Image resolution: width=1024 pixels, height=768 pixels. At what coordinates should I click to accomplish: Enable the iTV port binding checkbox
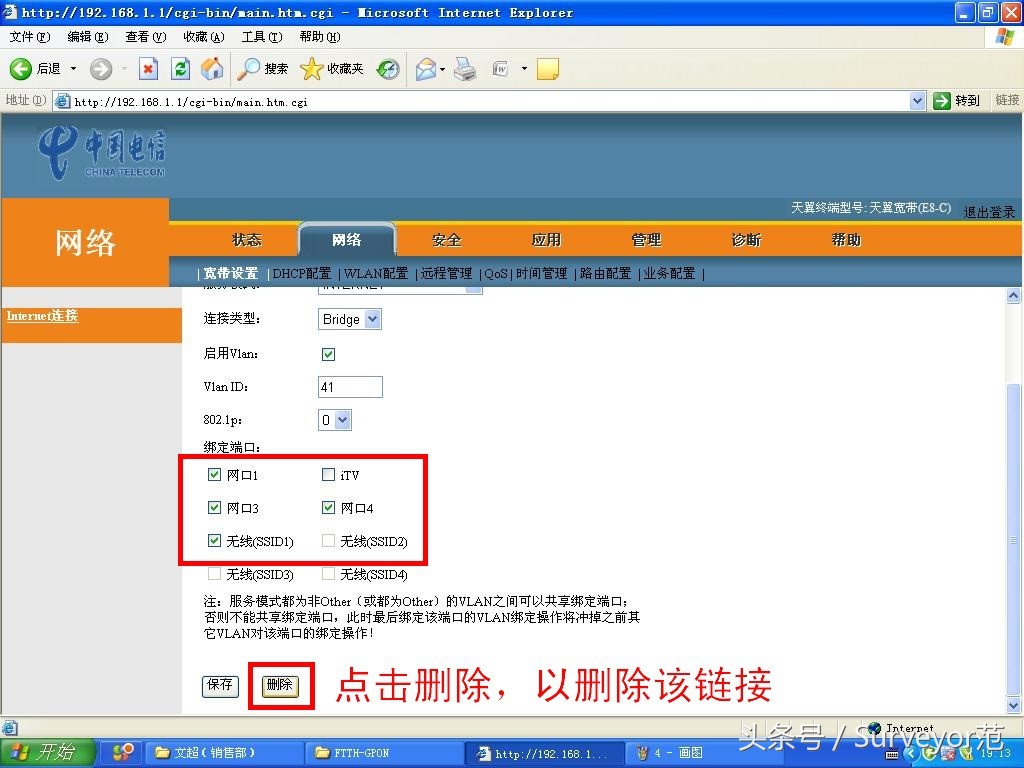(x=327, y=475)
